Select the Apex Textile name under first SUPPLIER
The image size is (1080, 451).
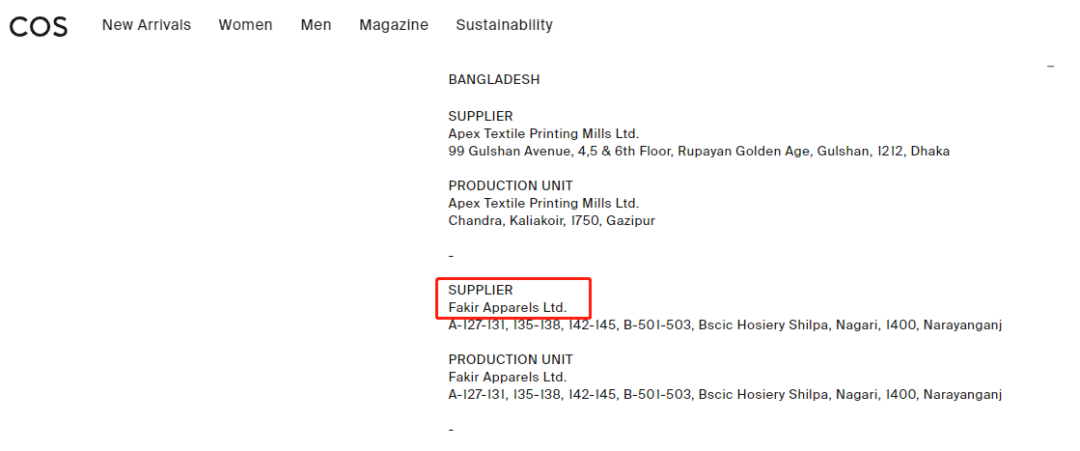(543, 134)
